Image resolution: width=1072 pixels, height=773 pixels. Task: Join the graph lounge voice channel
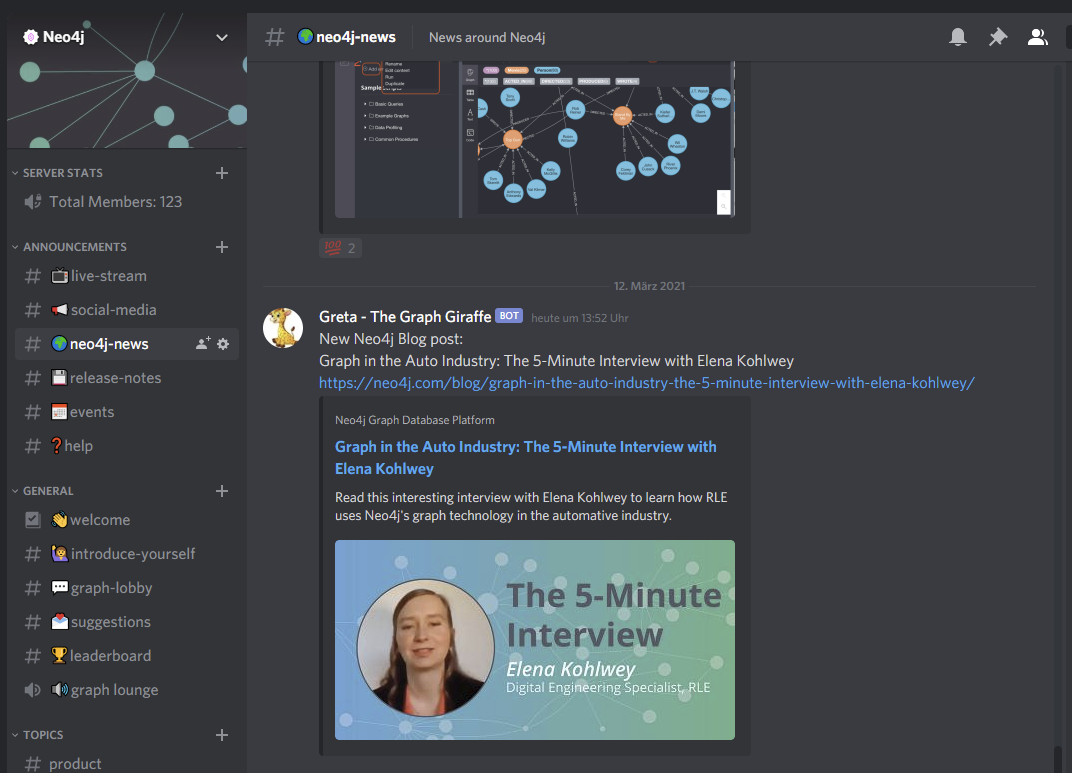[127, 690]
